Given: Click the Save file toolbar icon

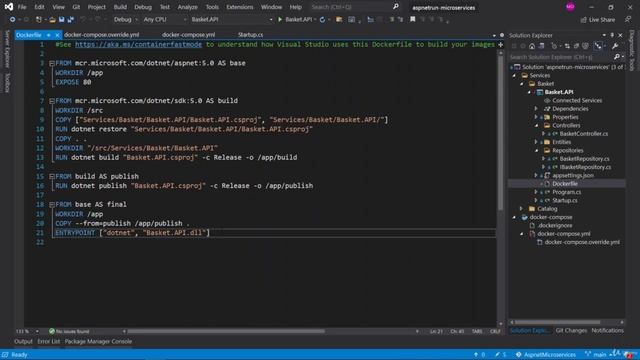Looking at the screenshot, I should (x=61, y=19).
